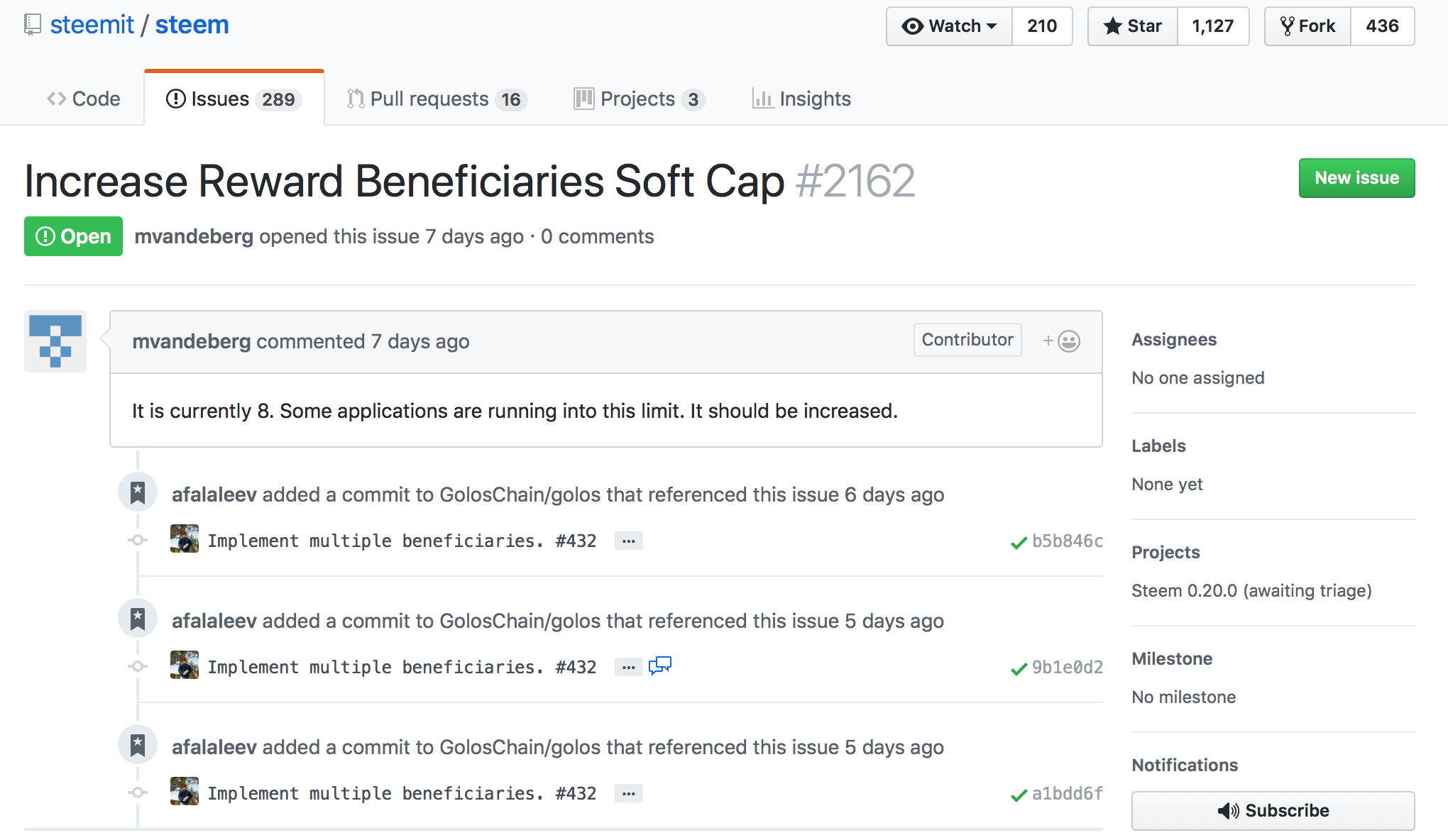Open the steemit owner link
The height and width of the screenshot is (840, 1448).
pos(92,25)
